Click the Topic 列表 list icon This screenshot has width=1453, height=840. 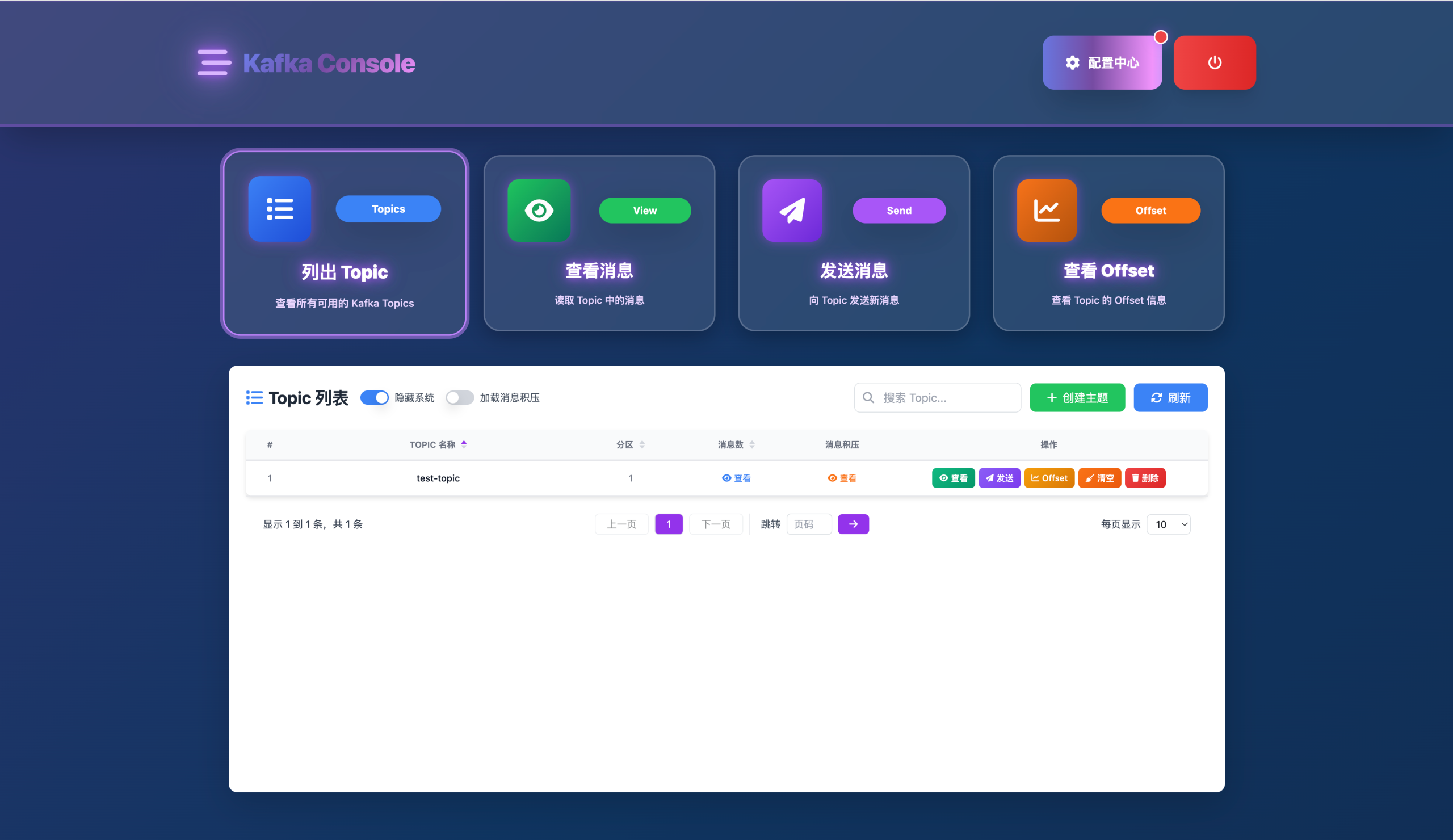pos(254,398)
